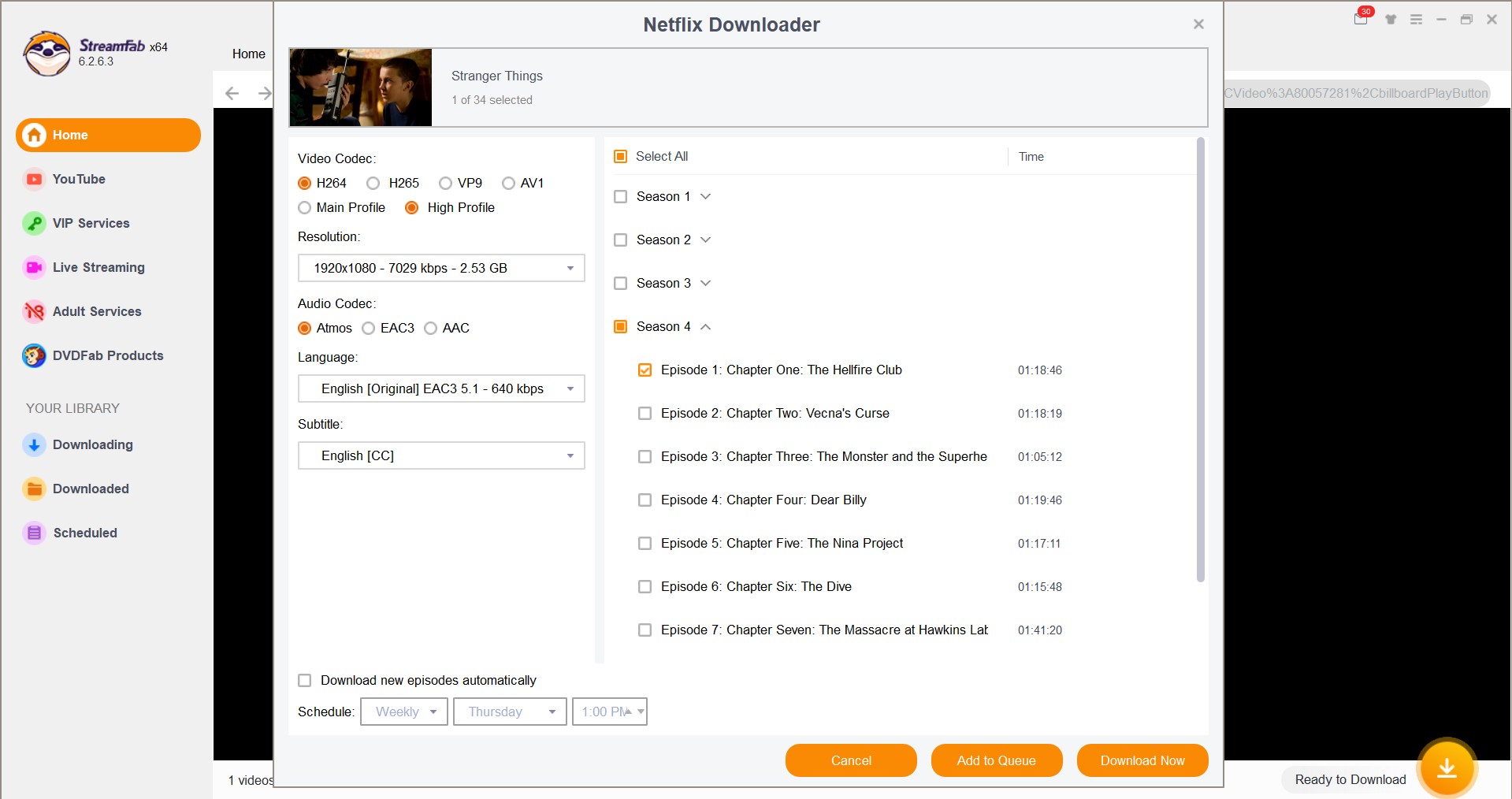Click the Add to Queue button
This screenshot has width=1512, height=799.
(x=996, y=760)
